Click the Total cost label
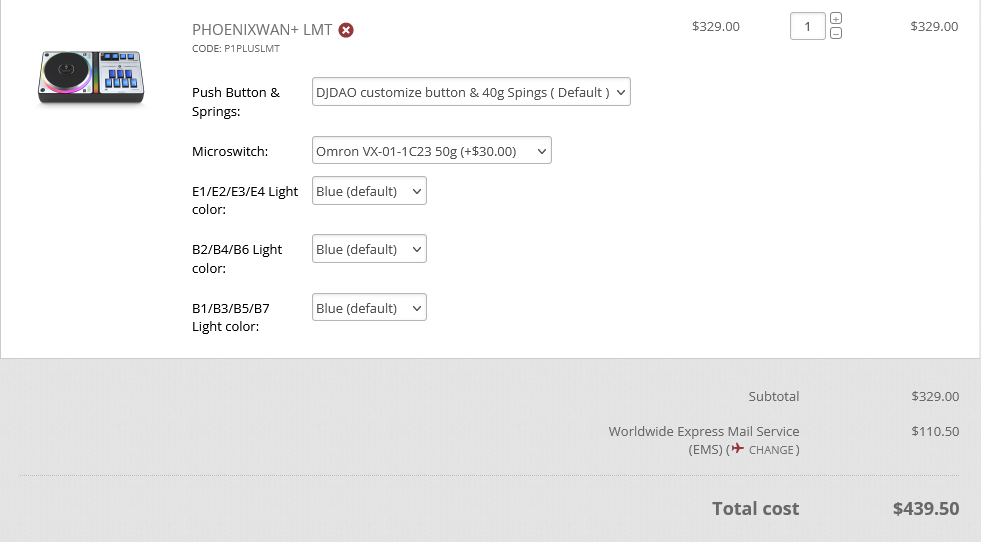 (x=756, y=509)
